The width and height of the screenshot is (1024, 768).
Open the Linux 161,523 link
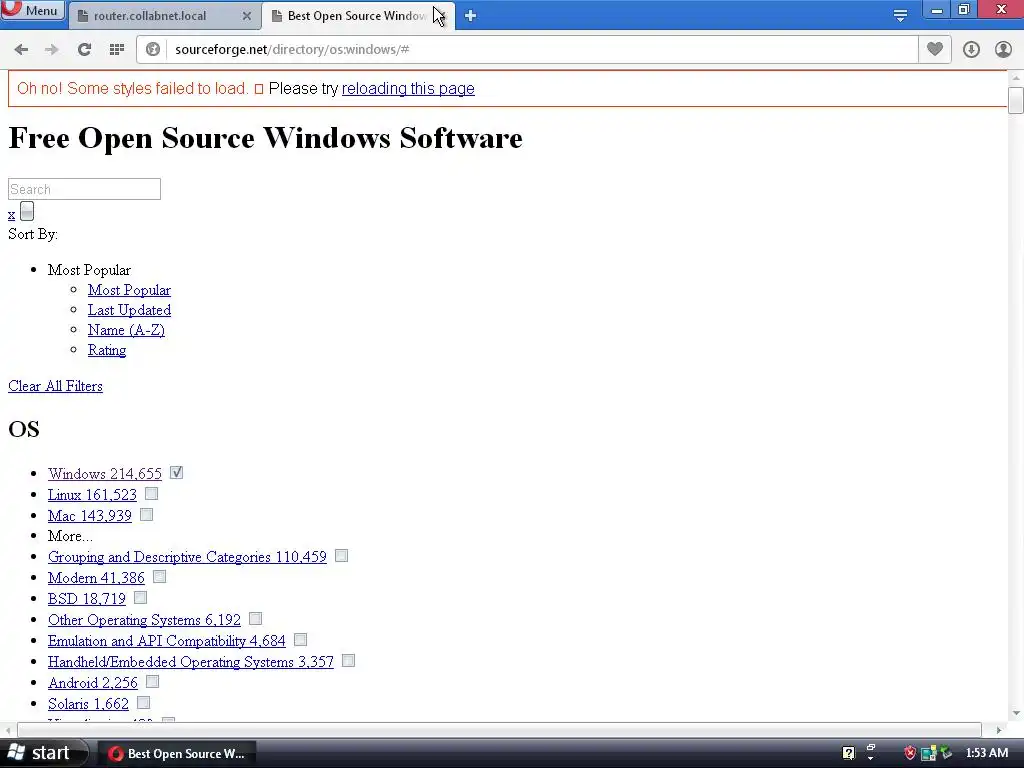pyautogui.click(x=92, y=494)
